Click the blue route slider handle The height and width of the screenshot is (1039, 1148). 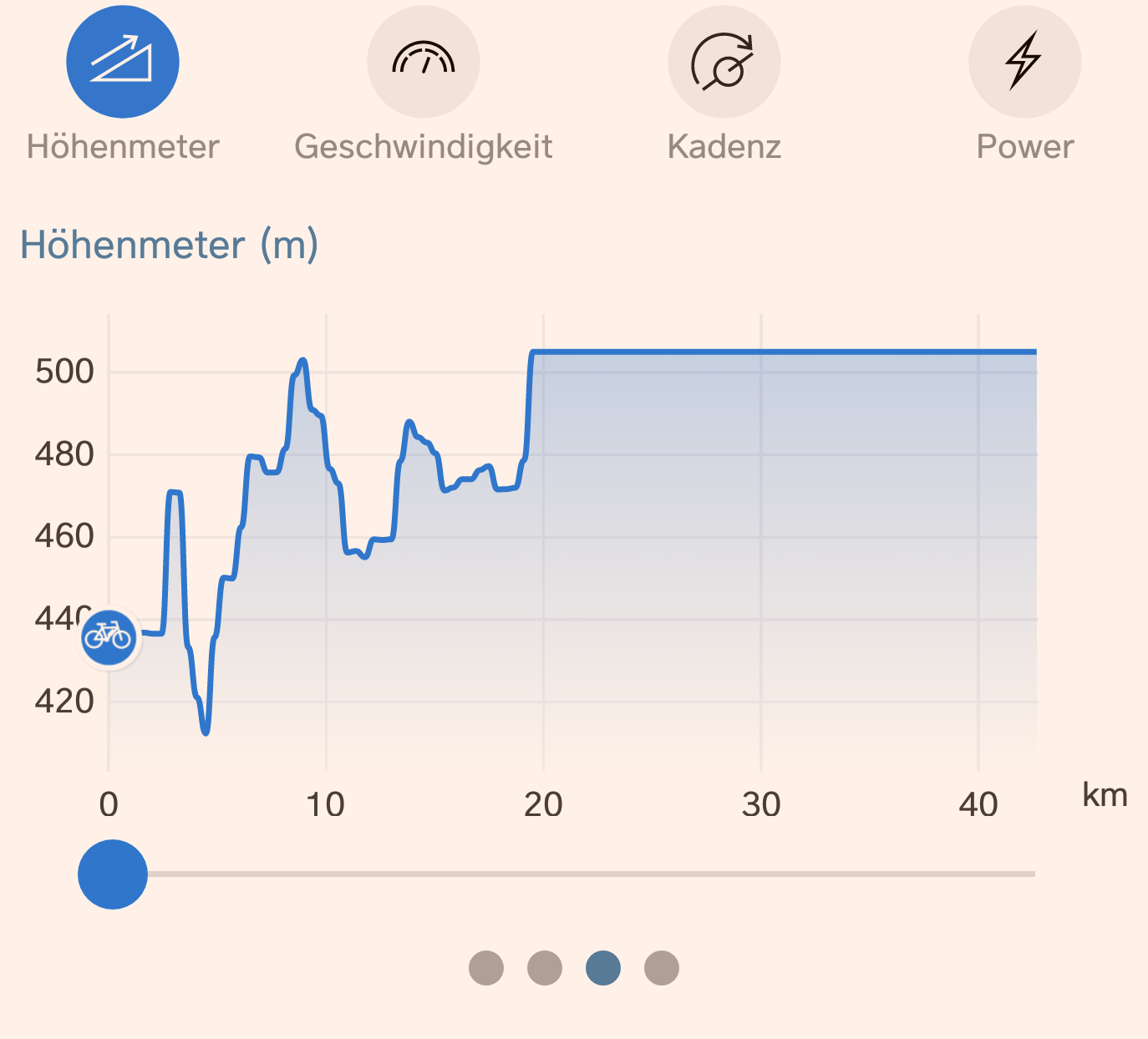(113, 874)
